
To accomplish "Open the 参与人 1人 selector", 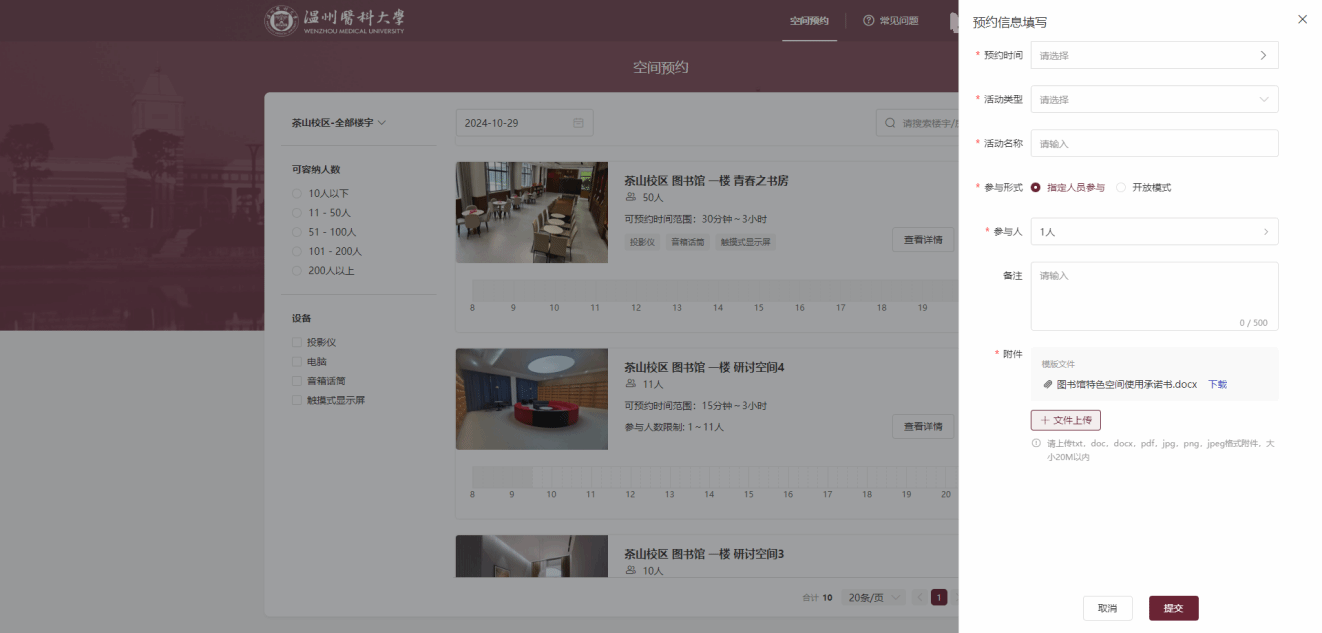I will (x=1154, y=232).
